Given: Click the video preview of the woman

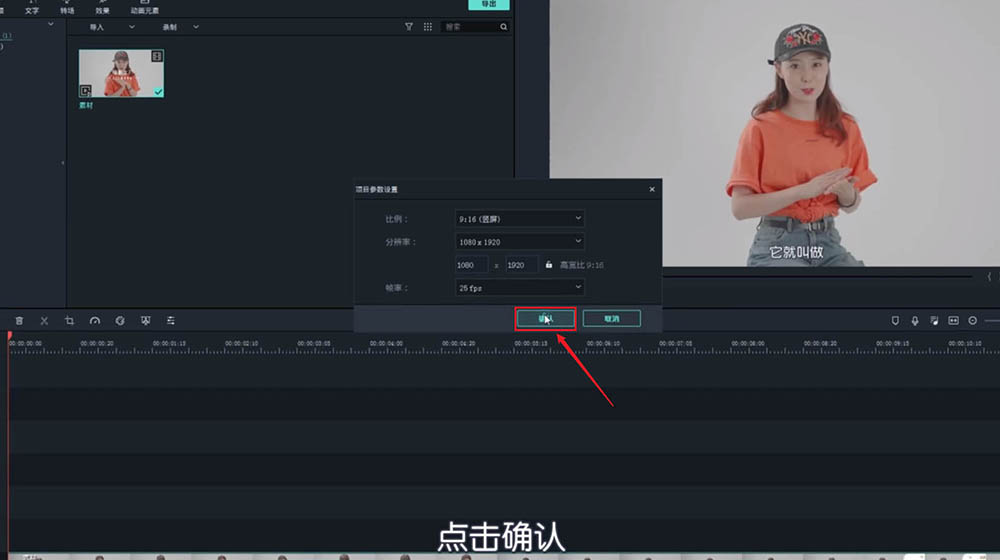Looking at the screenshot, I should coord(774,133).
